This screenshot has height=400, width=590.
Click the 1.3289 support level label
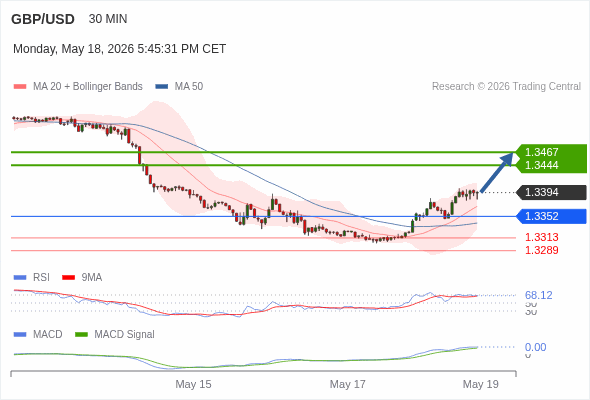(x=541, y=250)
